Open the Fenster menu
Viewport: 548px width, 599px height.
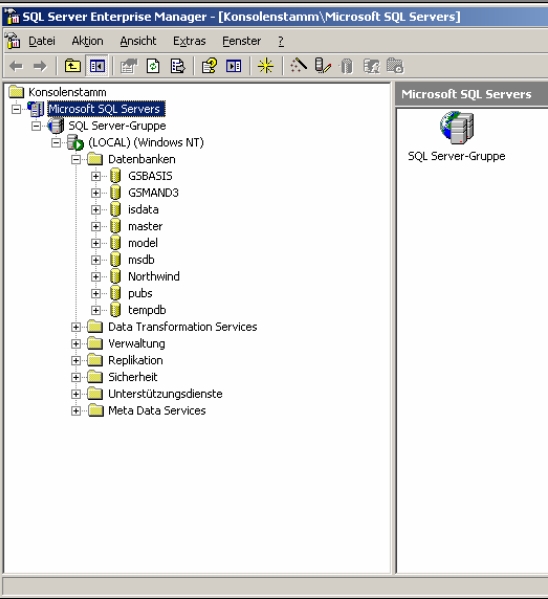pos(242,41)
